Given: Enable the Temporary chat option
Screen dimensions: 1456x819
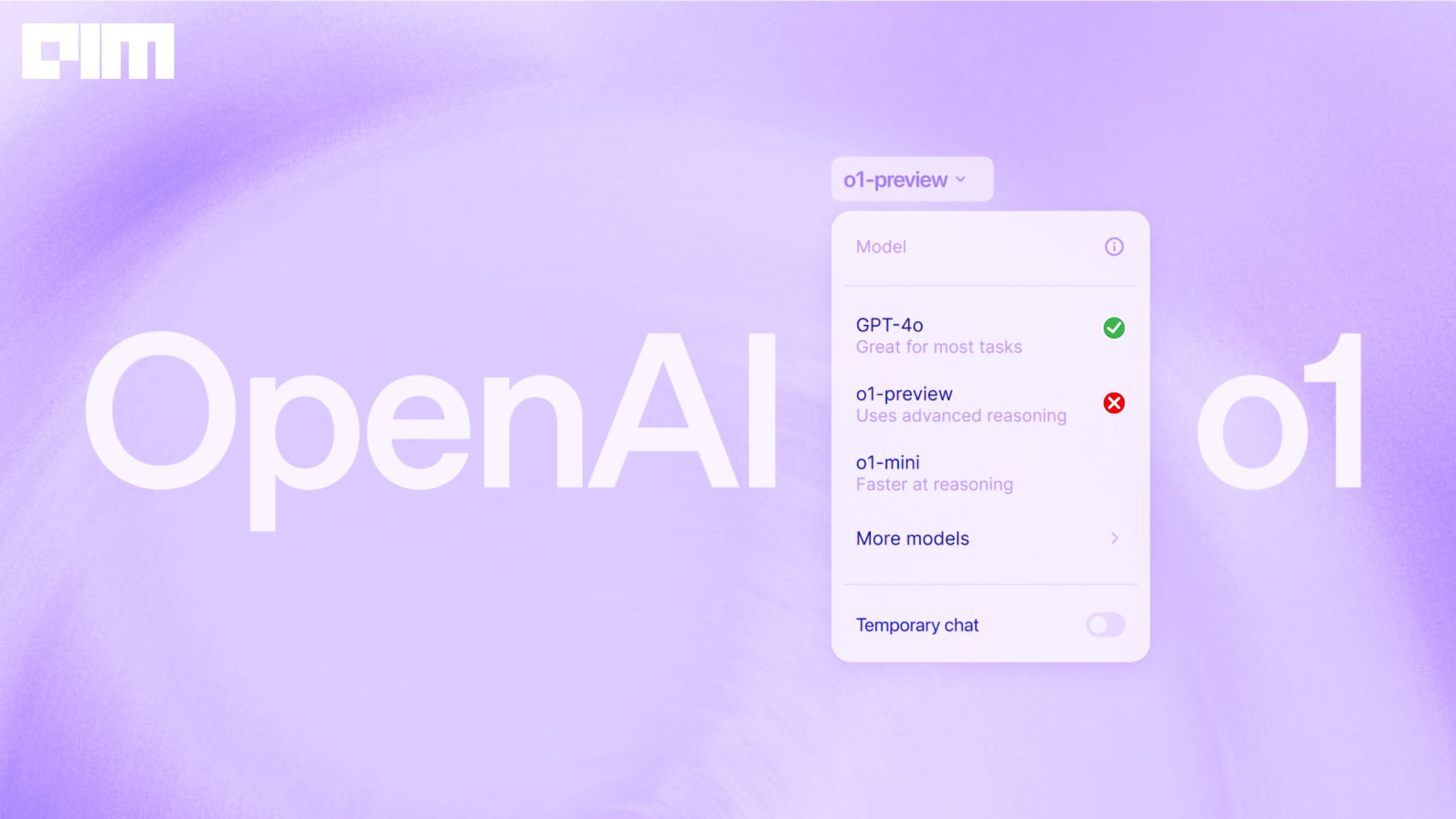Looking at the screenshot, I should [x=1104, y=624].
